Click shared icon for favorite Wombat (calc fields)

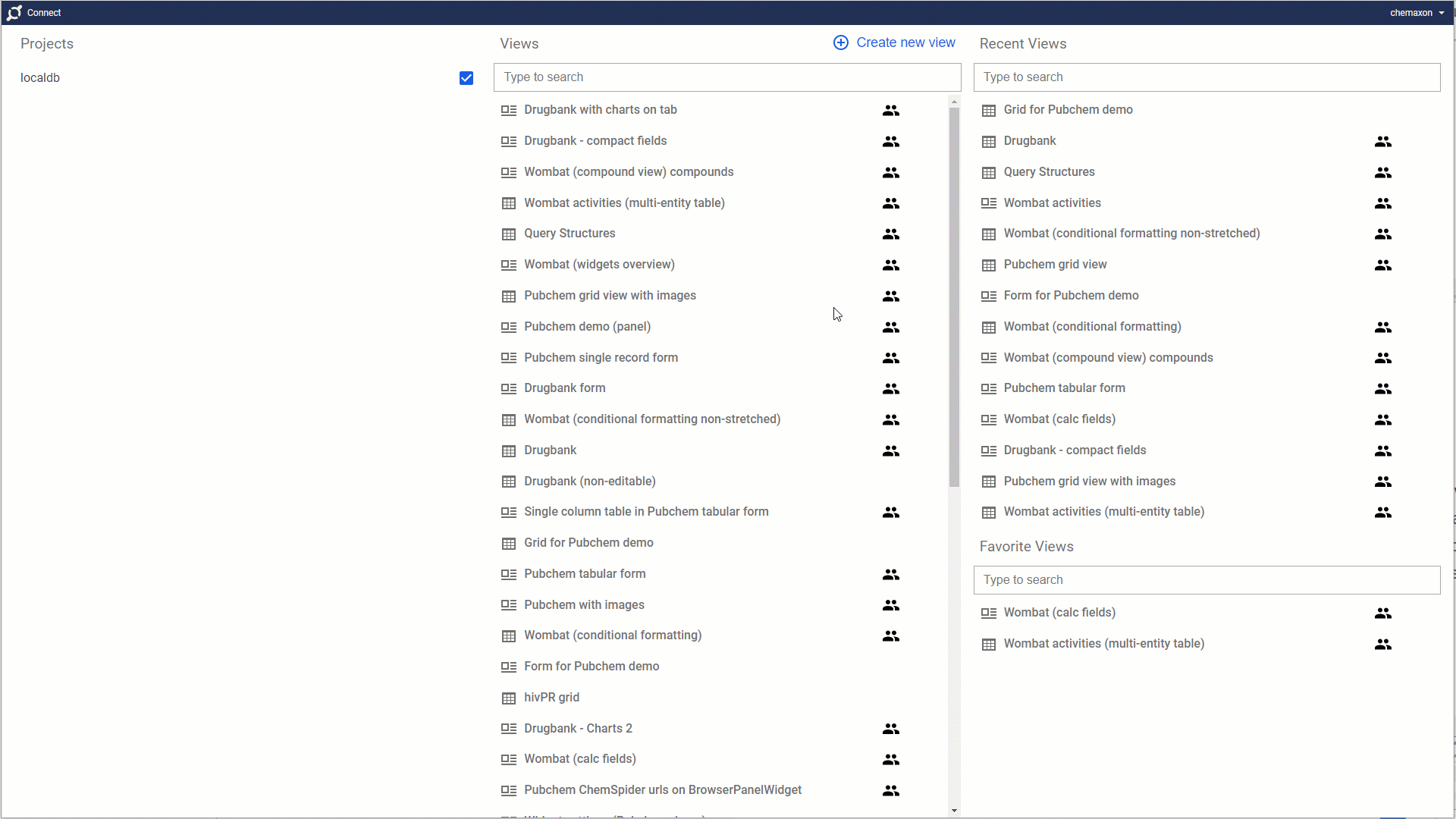pos(1382,613)
